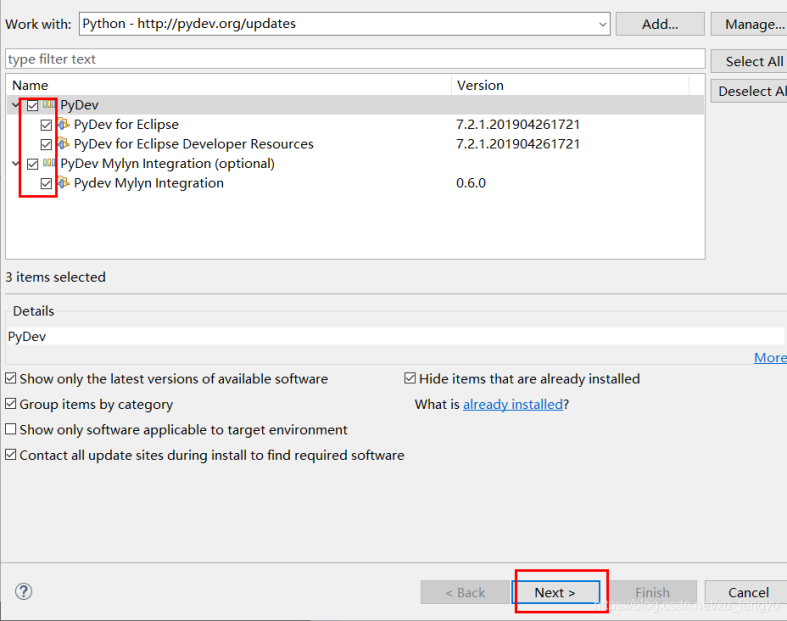Select PyDev for Eclipse Developer Resources text

coord(194,144)
